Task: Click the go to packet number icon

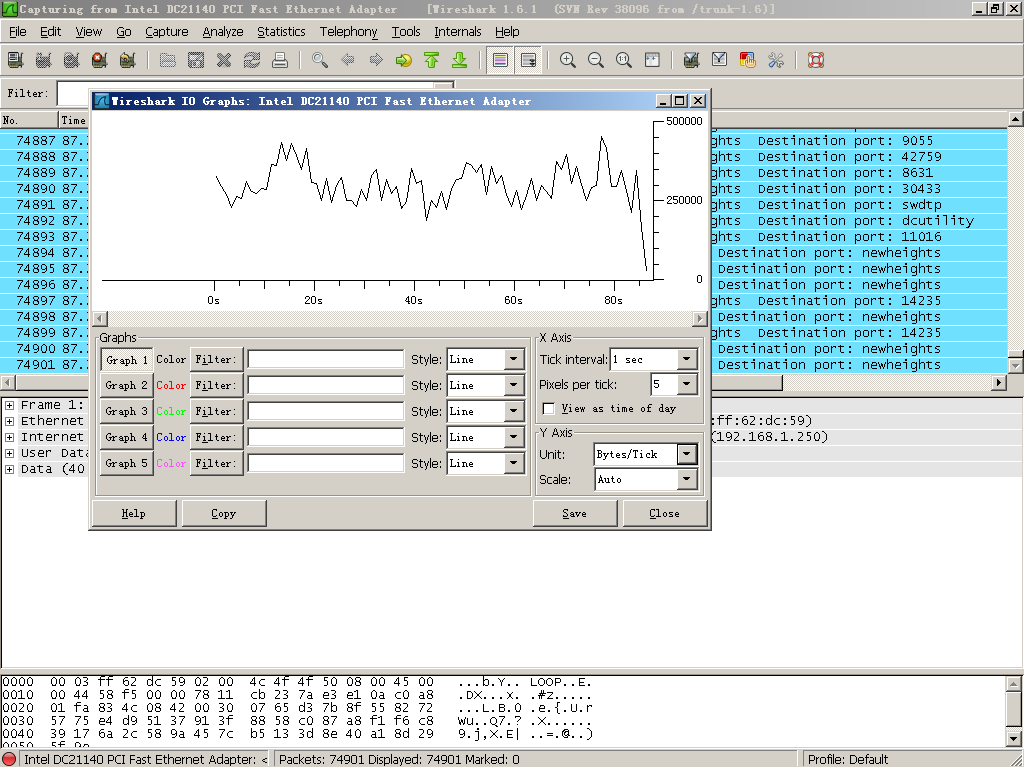Action: [404, 60]
